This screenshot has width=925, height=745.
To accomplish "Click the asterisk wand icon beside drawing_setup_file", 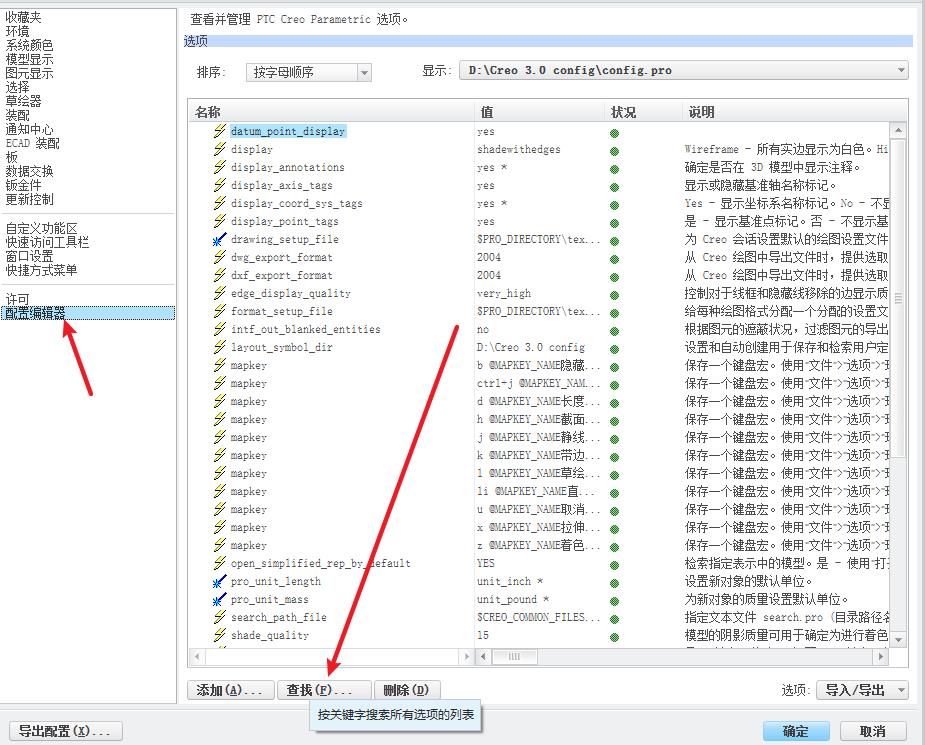I will (219, 239).
